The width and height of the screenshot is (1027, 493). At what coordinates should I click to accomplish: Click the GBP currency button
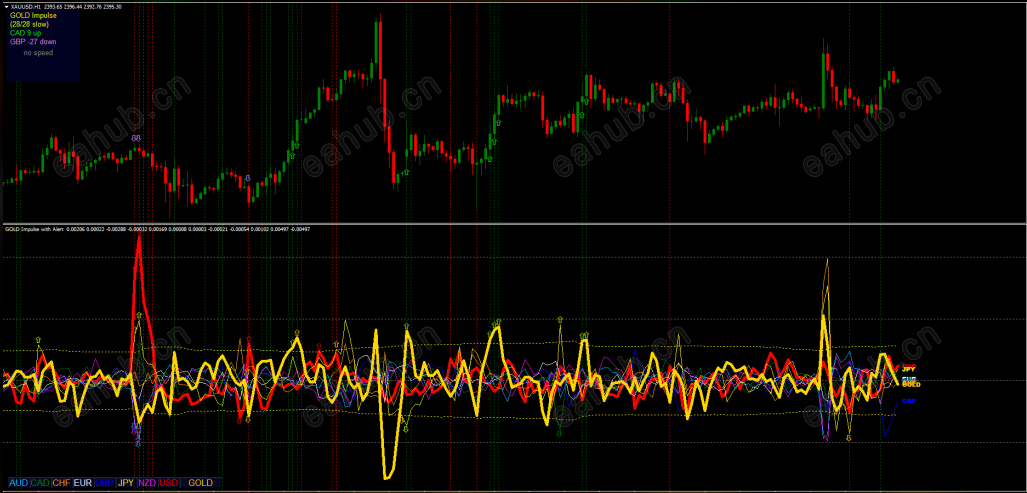[105, 483]
